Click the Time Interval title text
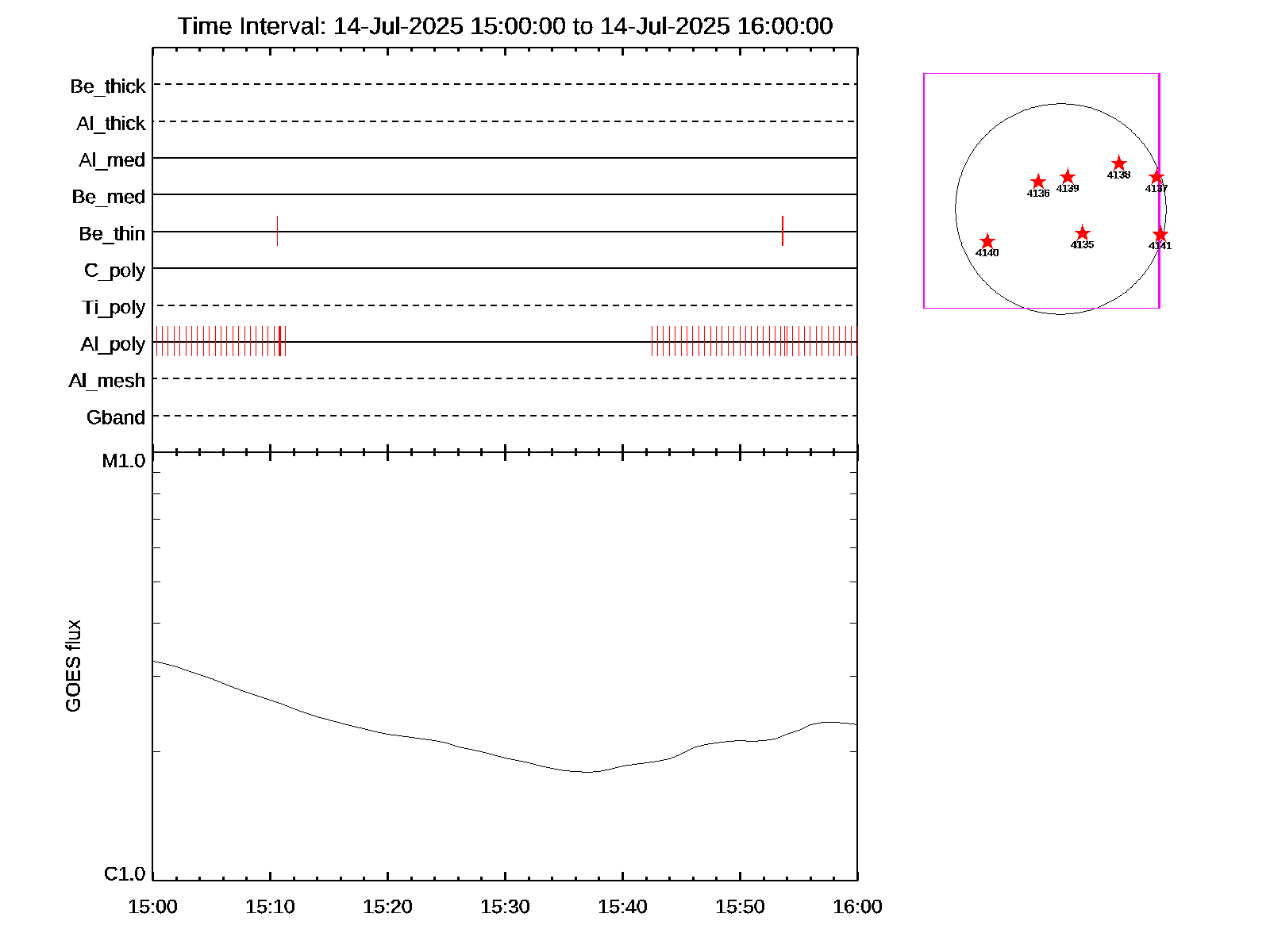This screenshot has width=1270, height=952. coord(505,26)
